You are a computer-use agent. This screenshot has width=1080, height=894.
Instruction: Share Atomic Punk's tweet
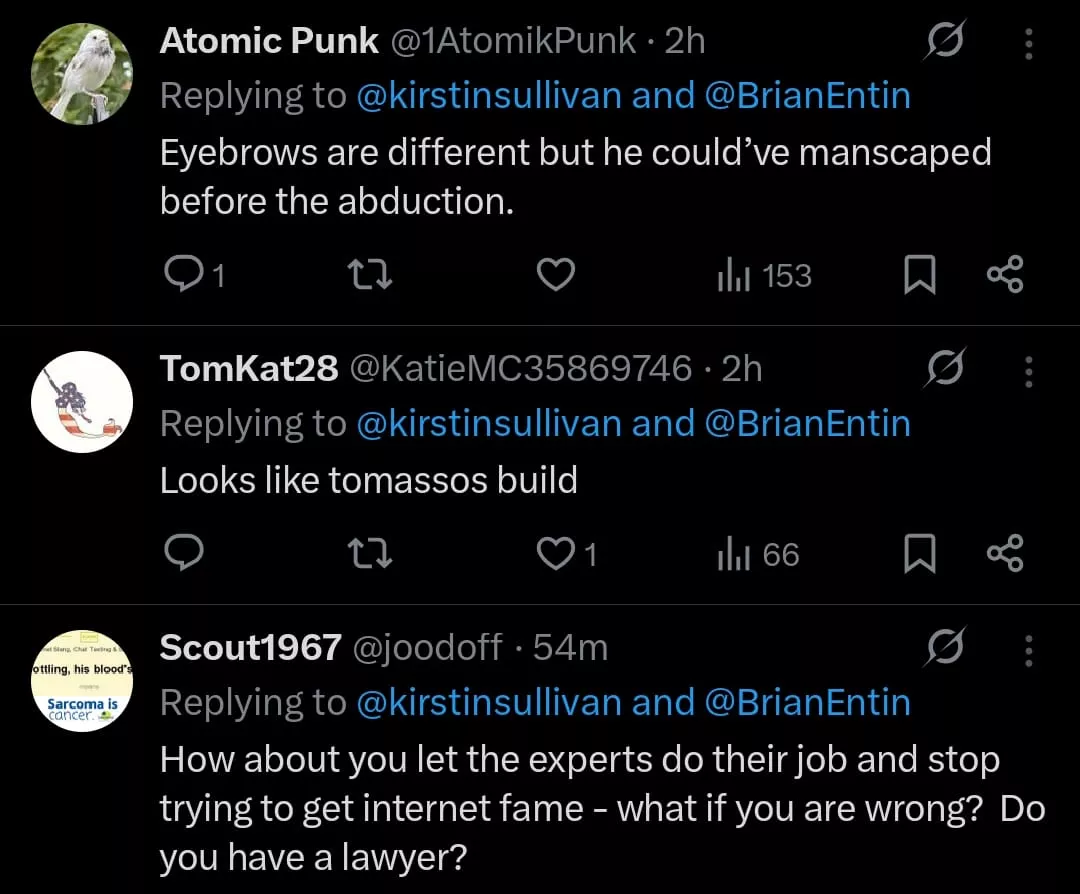(1004, 275)
